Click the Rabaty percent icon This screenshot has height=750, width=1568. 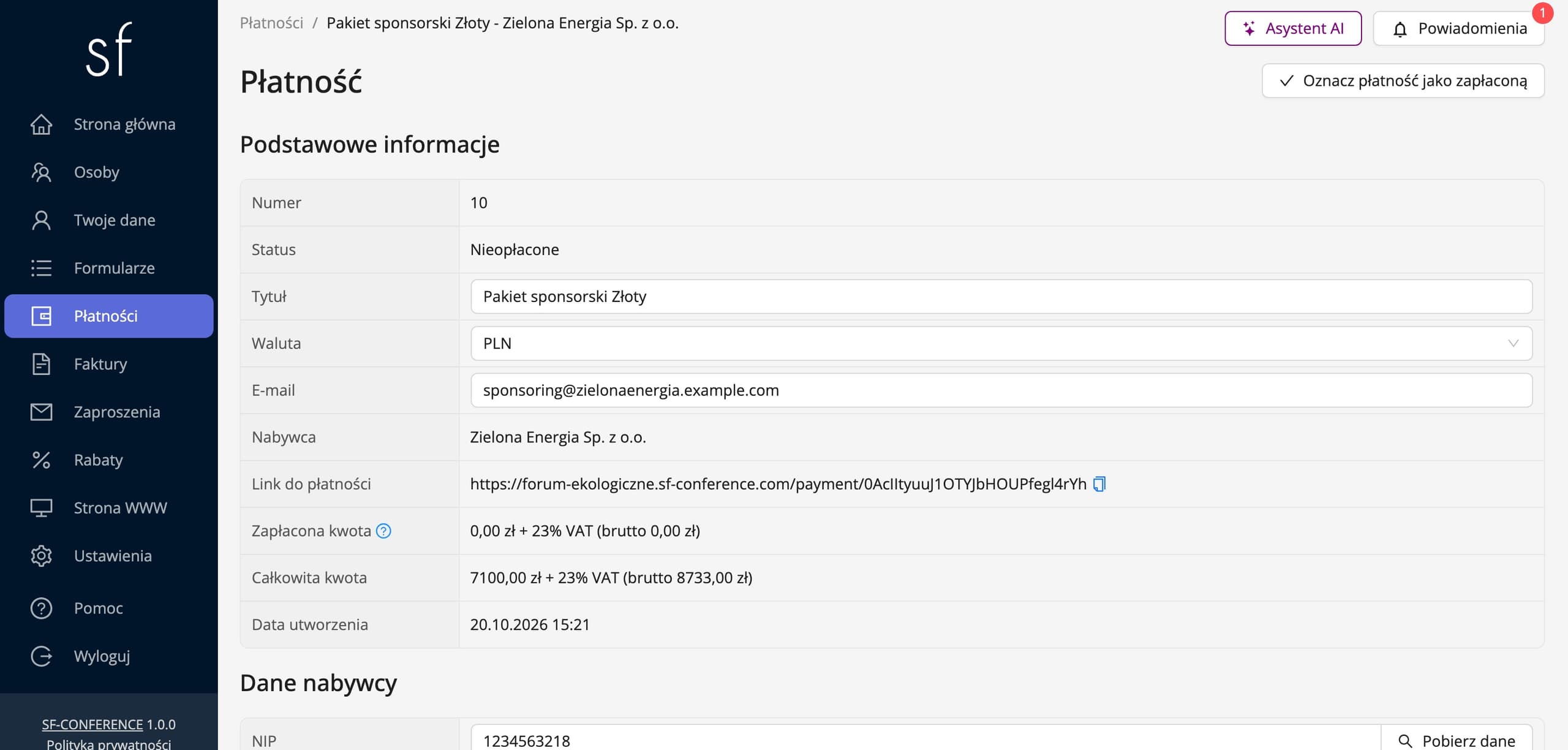coord(41,460)
